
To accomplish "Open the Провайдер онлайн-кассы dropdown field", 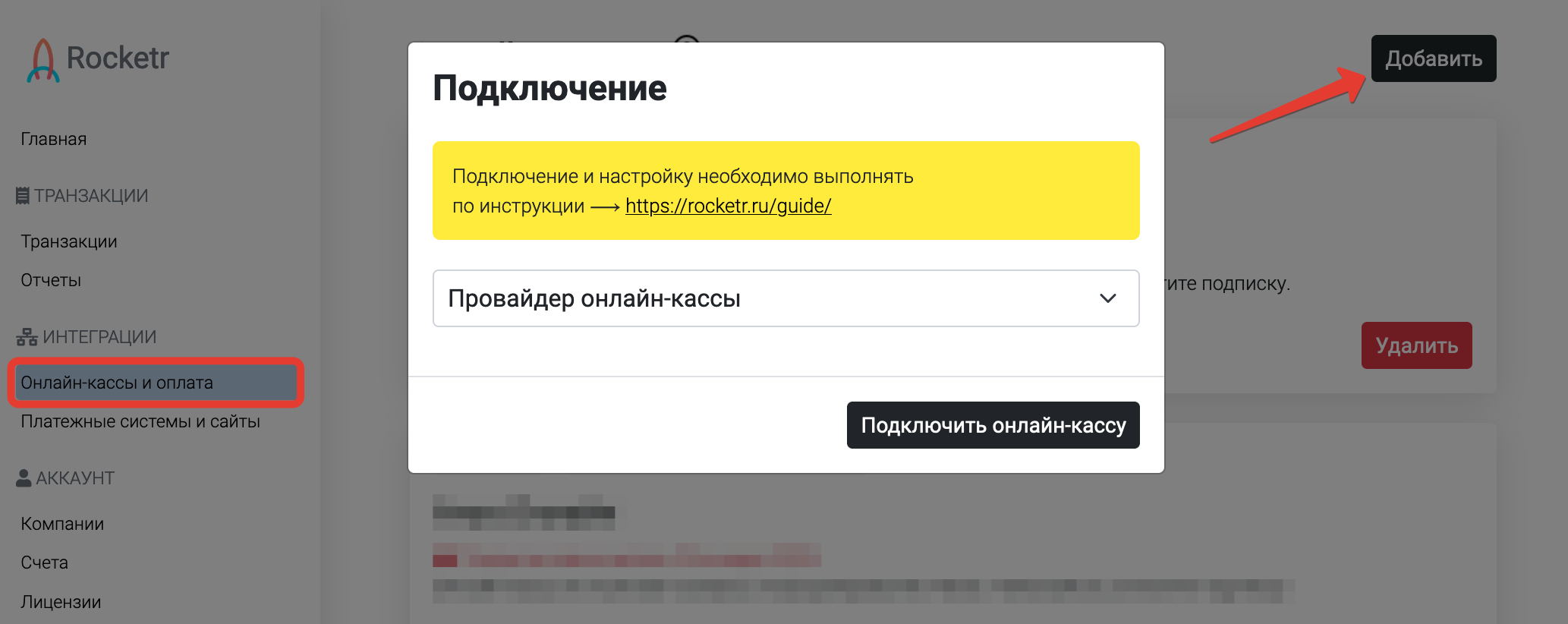I will (x=786, y=298).
